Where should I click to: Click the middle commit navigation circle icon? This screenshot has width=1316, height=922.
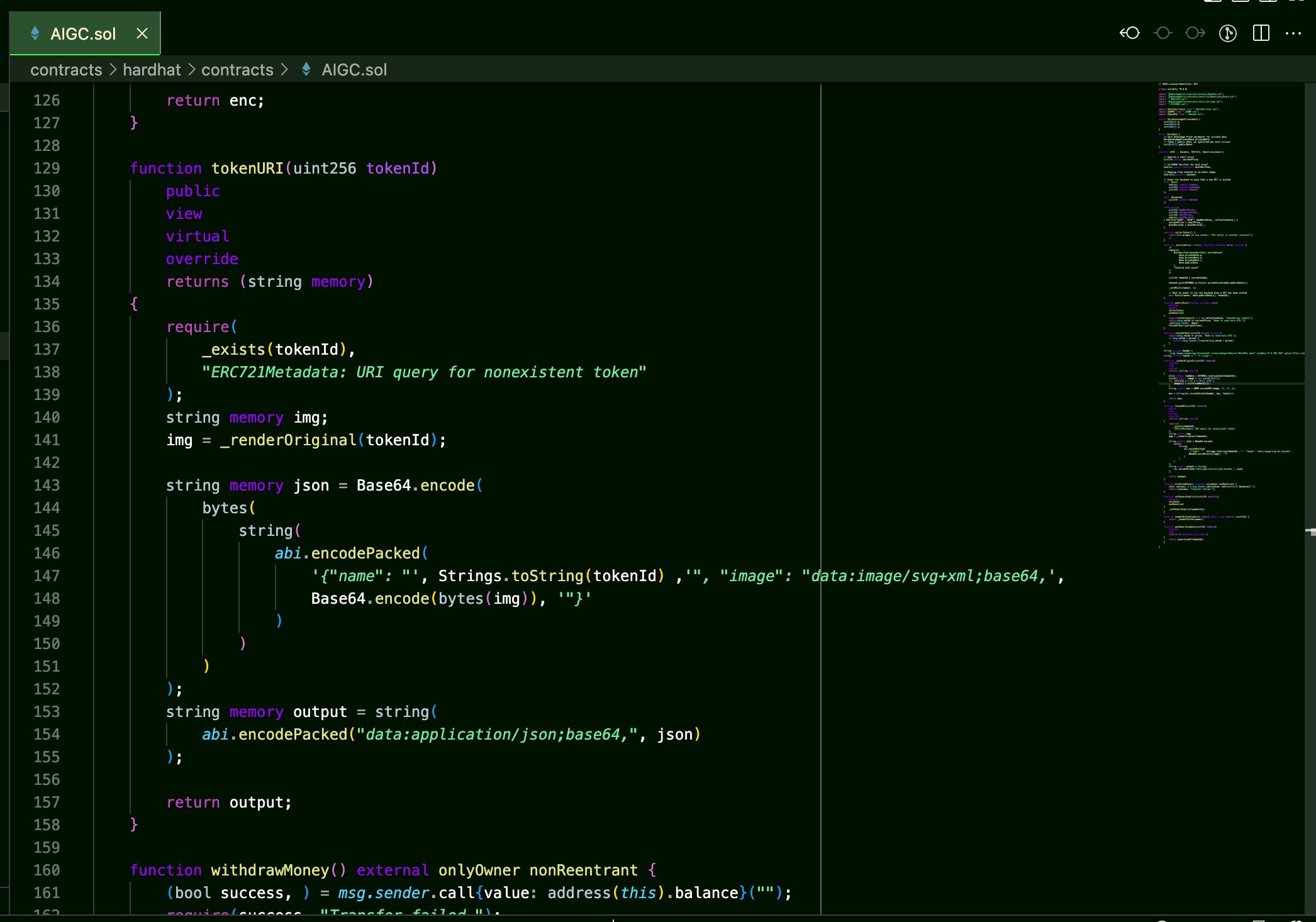tap(1163, 33)
